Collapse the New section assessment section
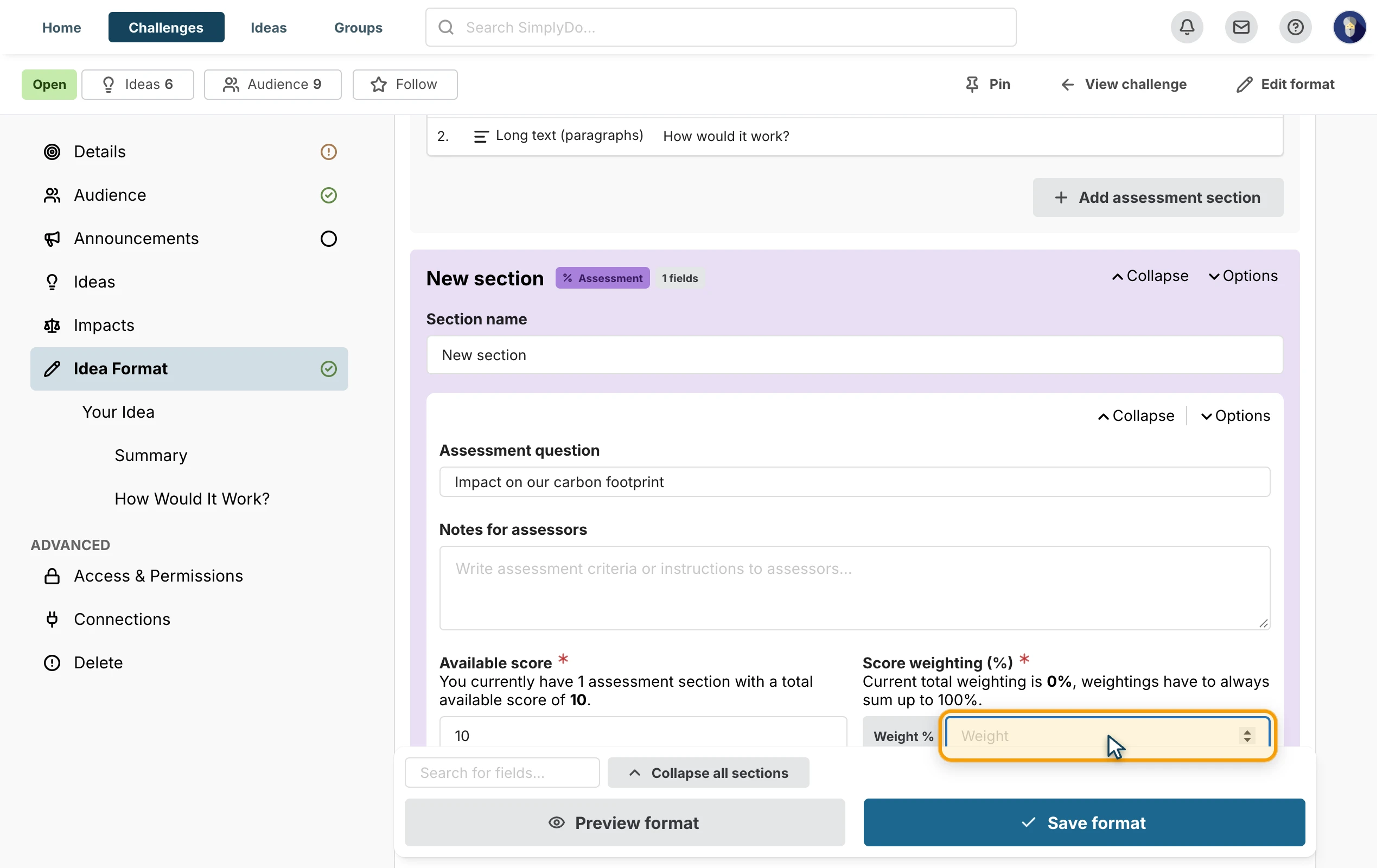 pos(1150,276)
